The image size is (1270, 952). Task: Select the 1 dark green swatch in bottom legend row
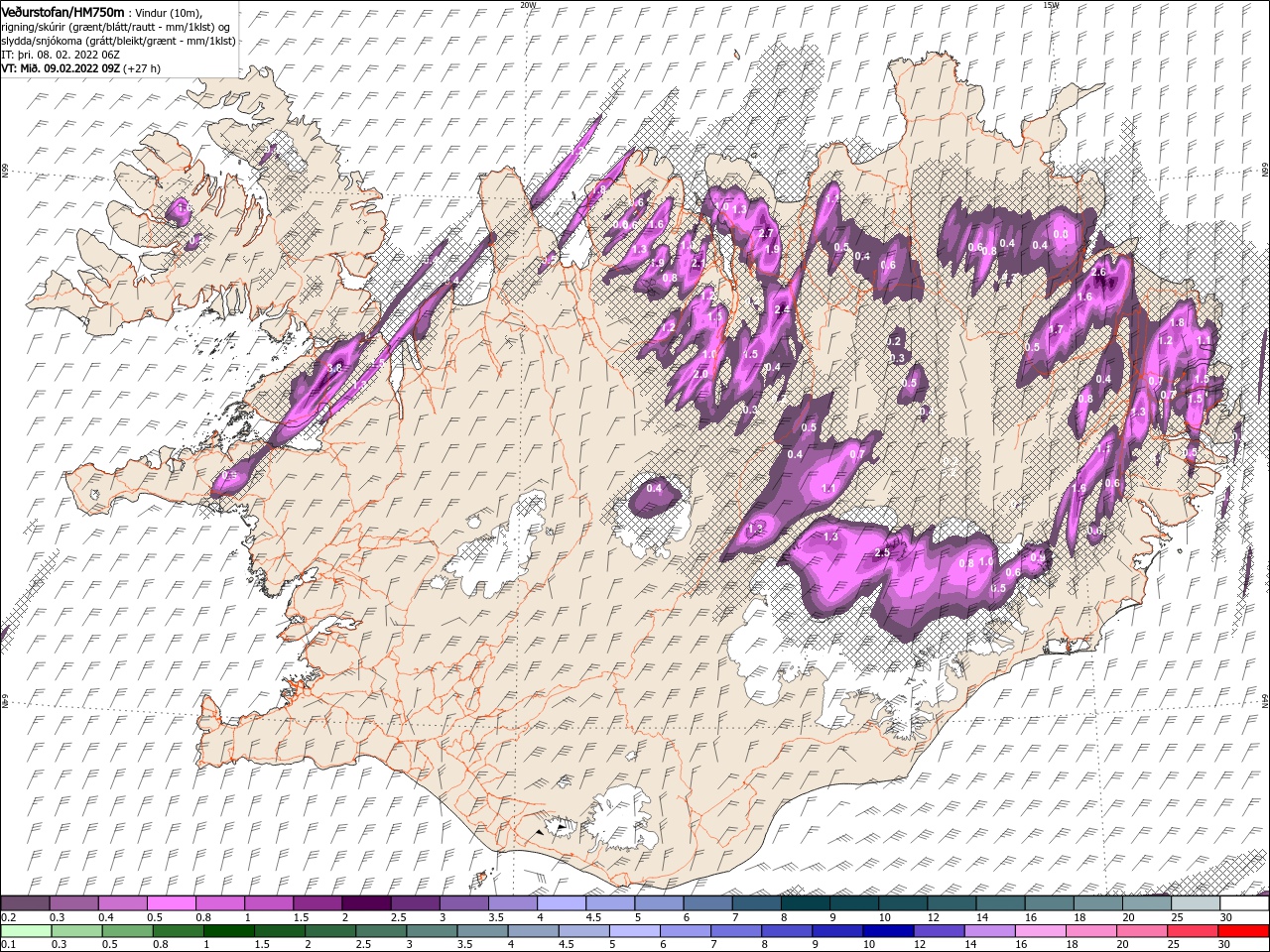point(228,931)
